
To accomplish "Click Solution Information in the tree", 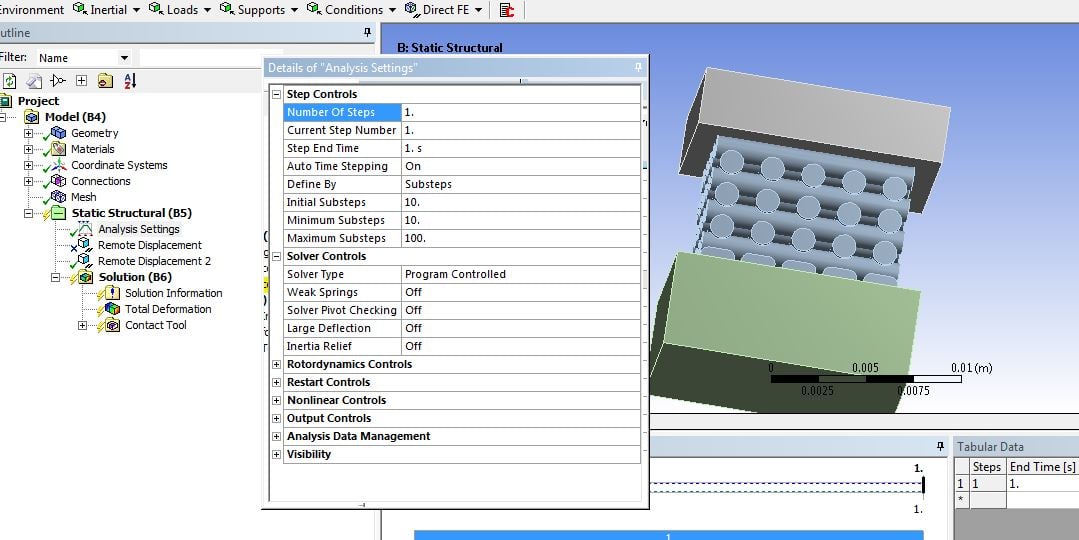I will [x=173, y=293].
